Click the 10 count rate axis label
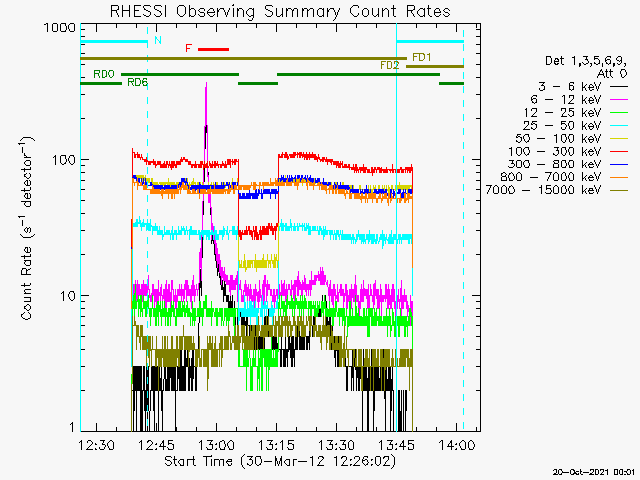This screenshot has width=640, height=480. point(68,296)
